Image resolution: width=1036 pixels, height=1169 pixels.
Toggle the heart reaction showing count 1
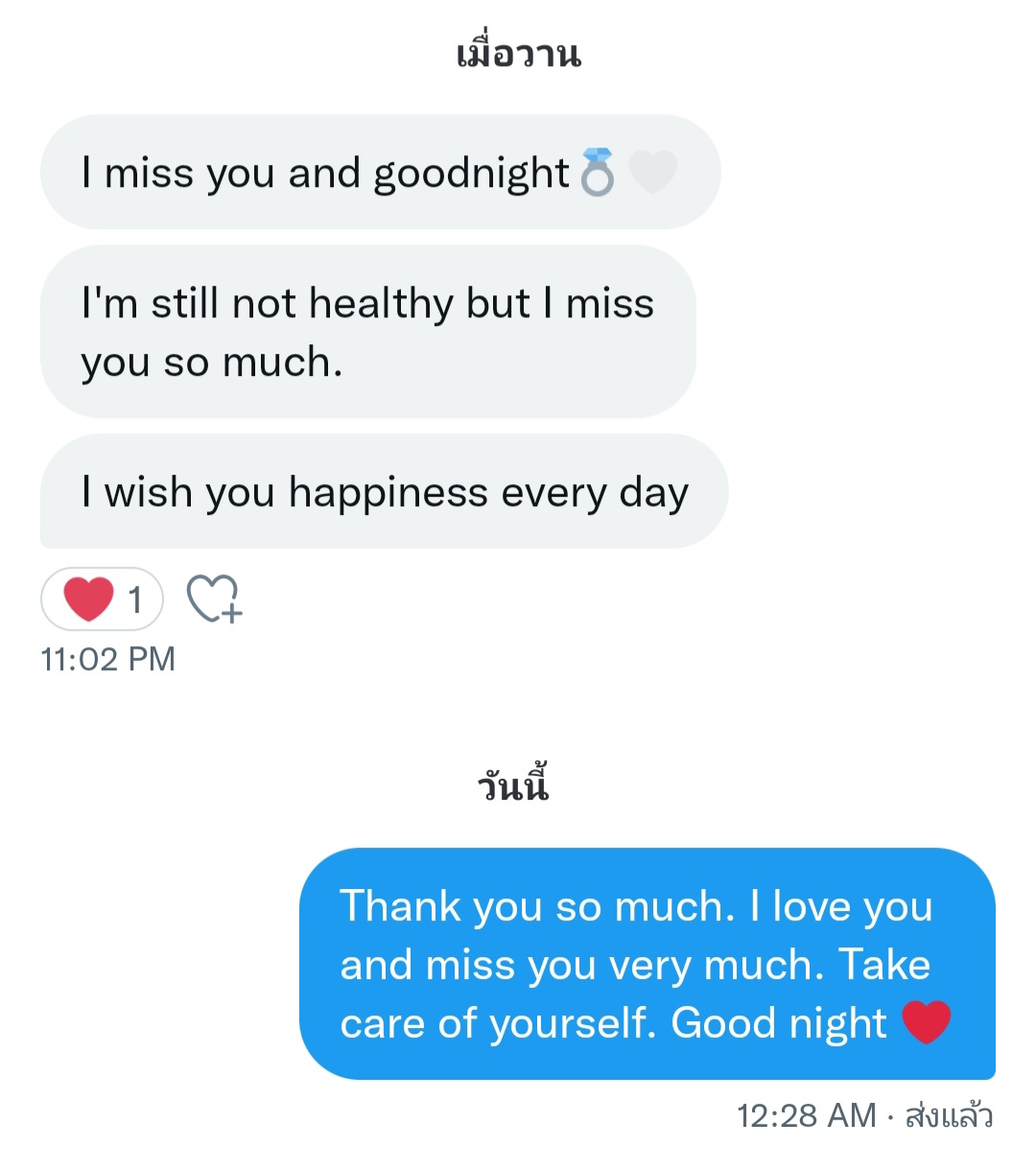103,599
